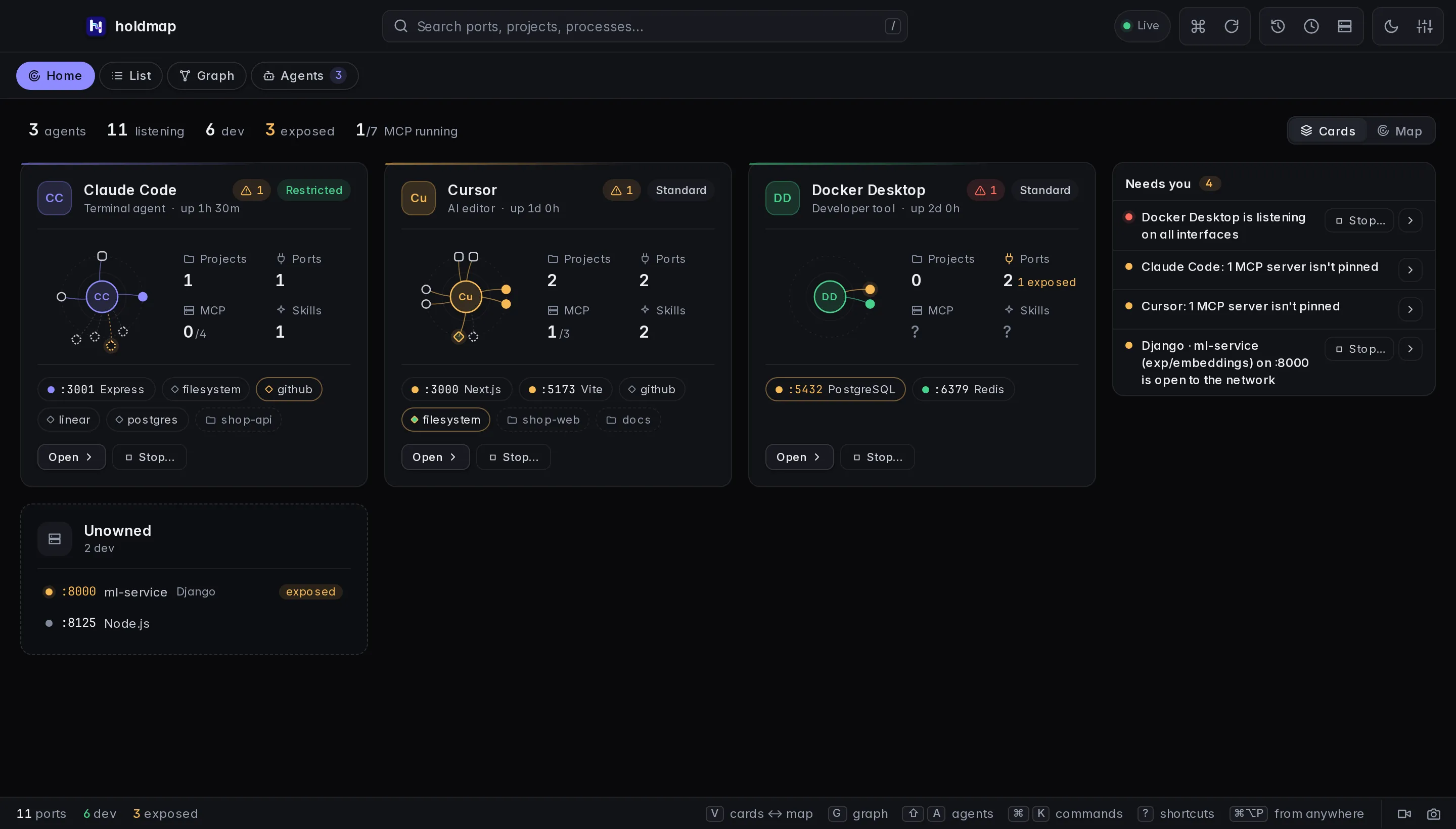Click the red warning badge on Docker Desktop
This screenshot has width=1456, height=829.
point(986,190)
